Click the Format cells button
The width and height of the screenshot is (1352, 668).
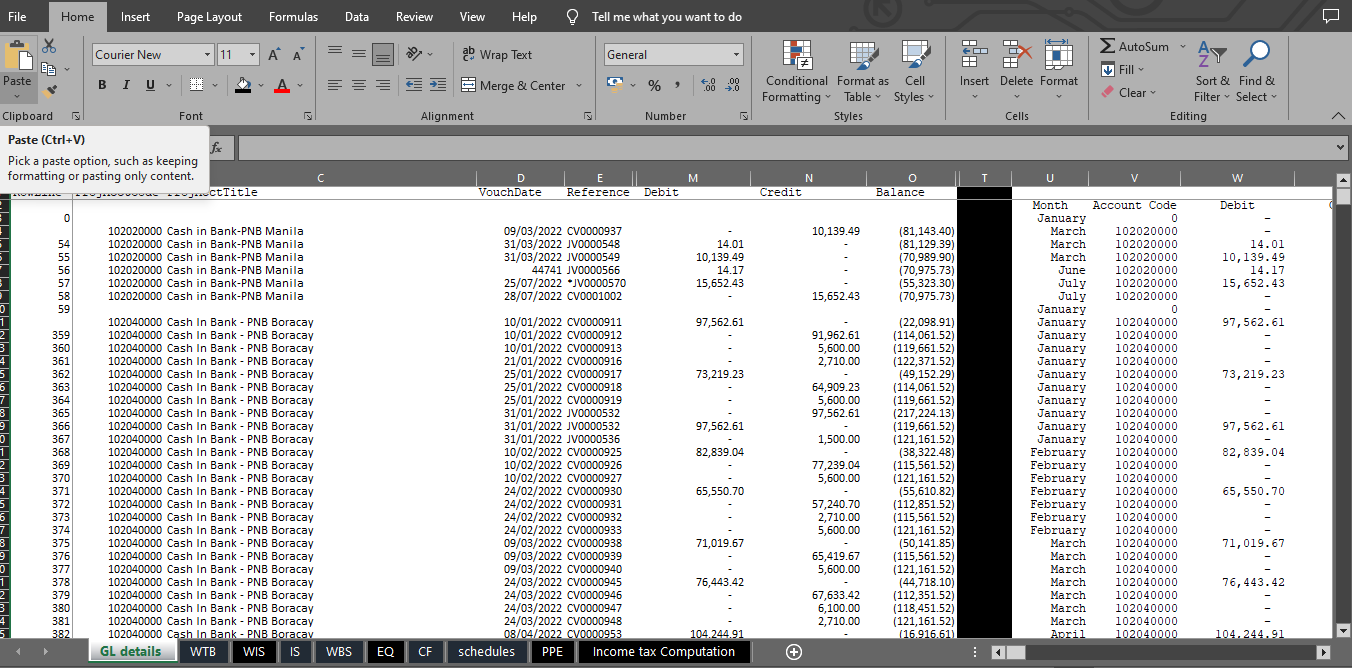(x=1059, y=71)
